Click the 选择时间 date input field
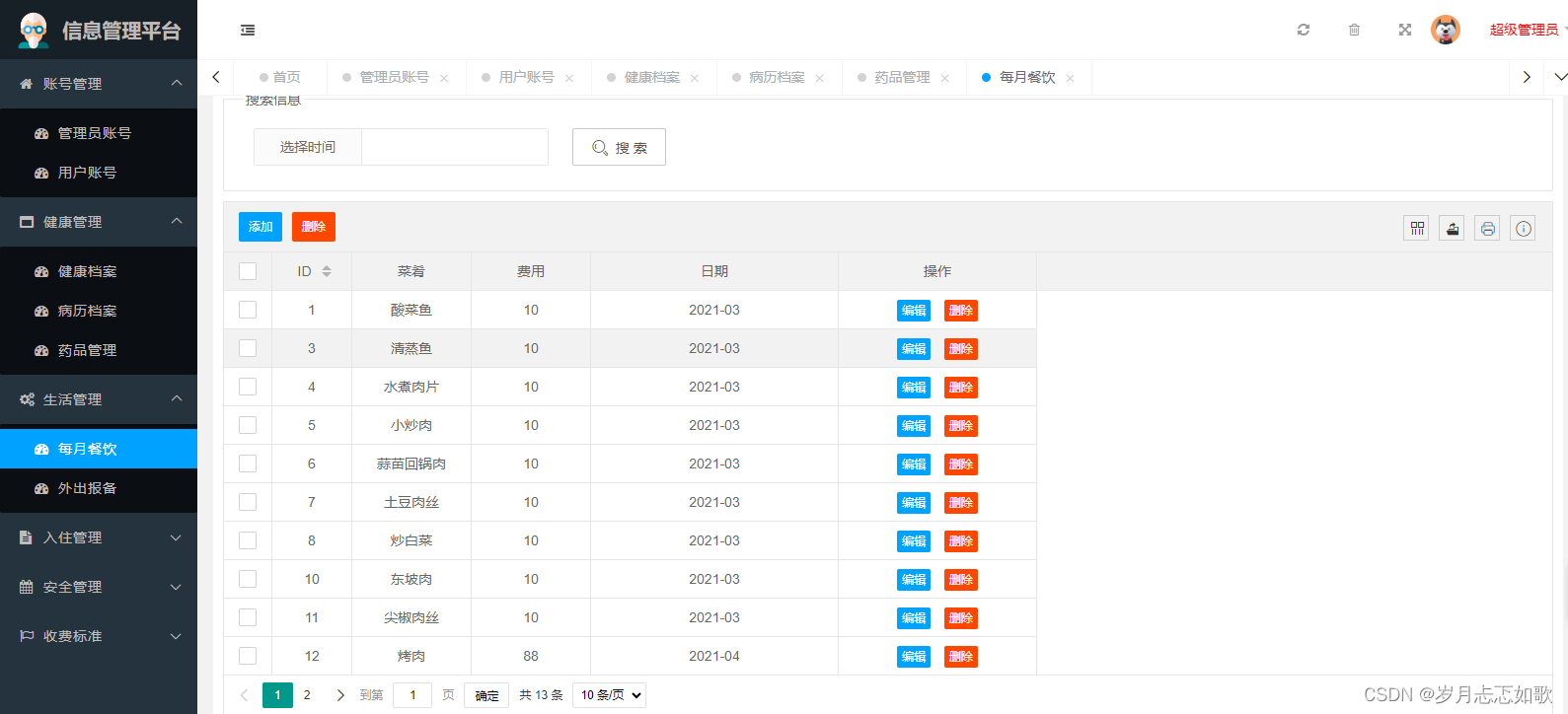This screenshot has width=1568, height=714. click(455, 147)
